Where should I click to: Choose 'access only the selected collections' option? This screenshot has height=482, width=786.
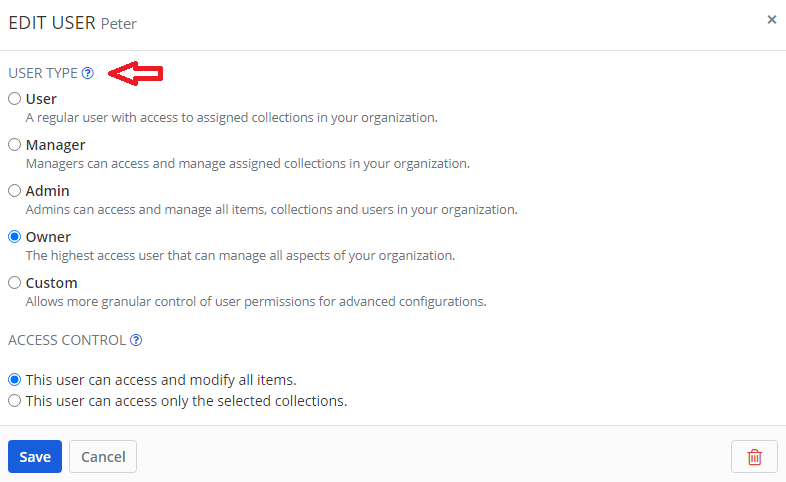14,401
